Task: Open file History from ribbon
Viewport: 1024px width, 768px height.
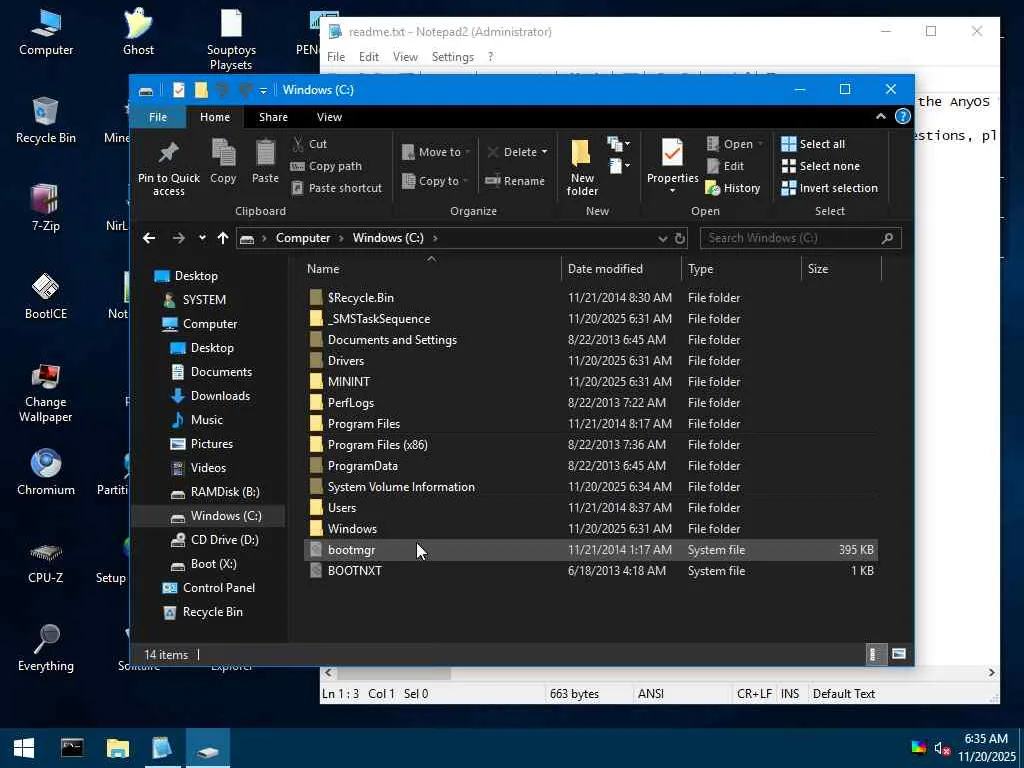Action: pyautogui.click(x=733, y=188)
